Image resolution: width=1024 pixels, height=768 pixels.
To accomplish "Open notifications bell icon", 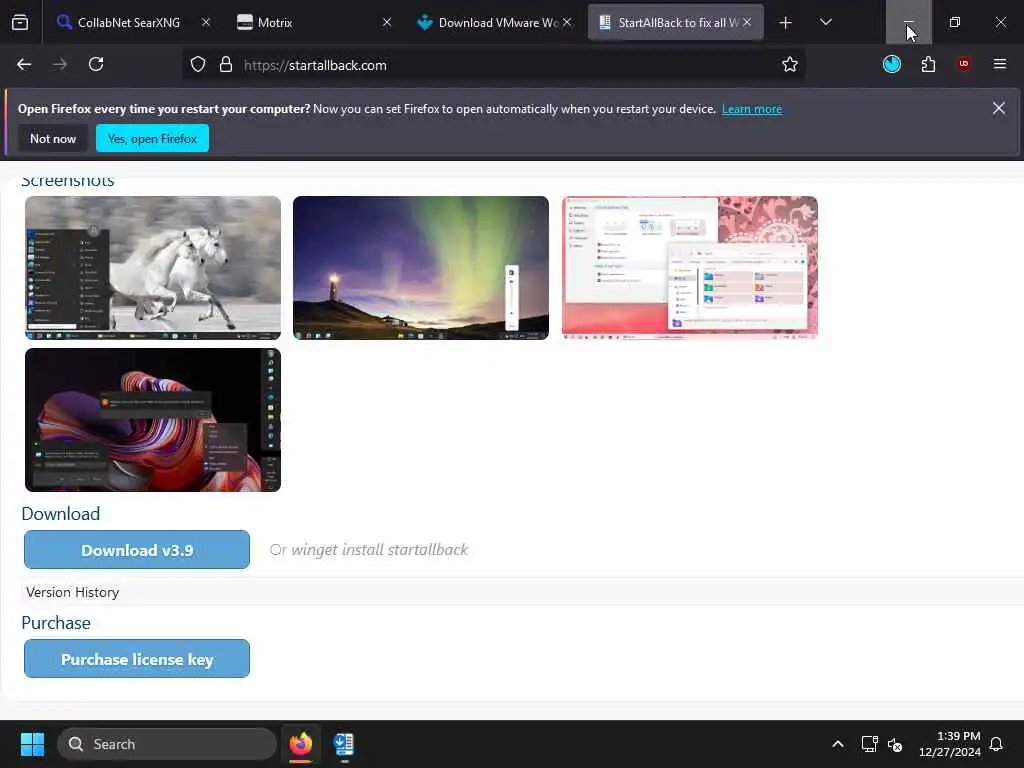I will 997,744.
